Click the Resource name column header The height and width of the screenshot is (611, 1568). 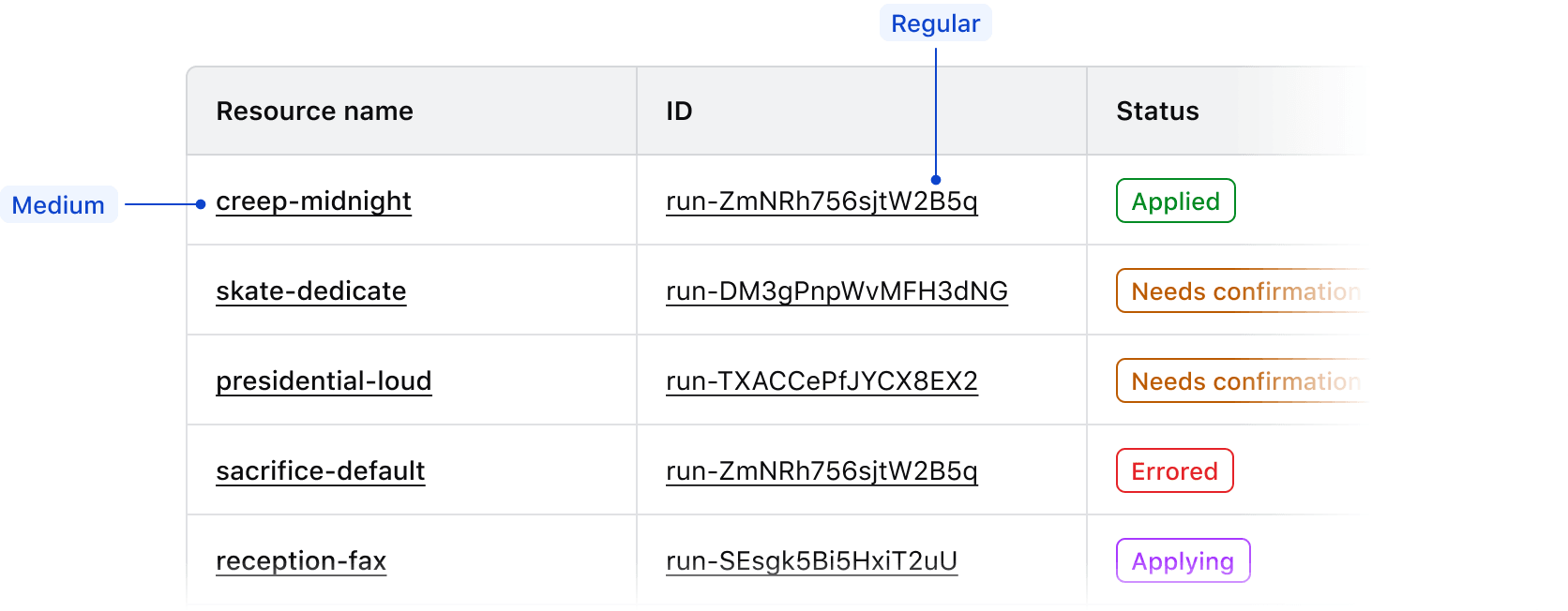pos(314,111)
